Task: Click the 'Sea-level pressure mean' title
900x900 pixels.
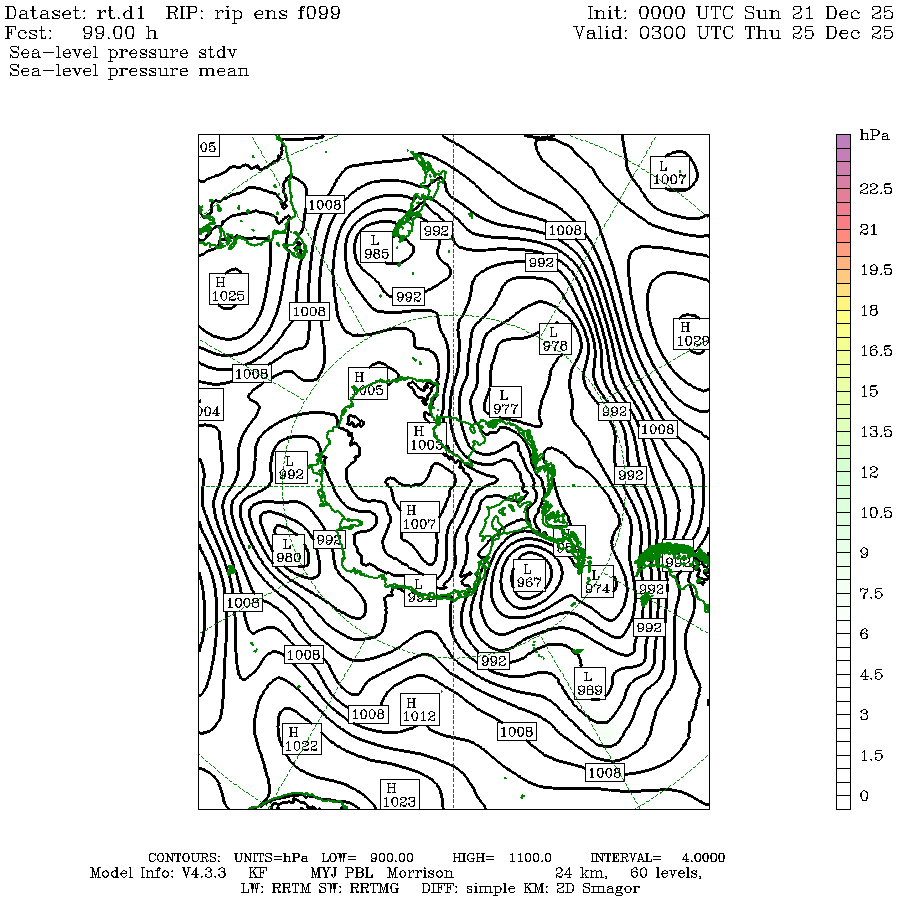Action: click(x=129, y=71)
